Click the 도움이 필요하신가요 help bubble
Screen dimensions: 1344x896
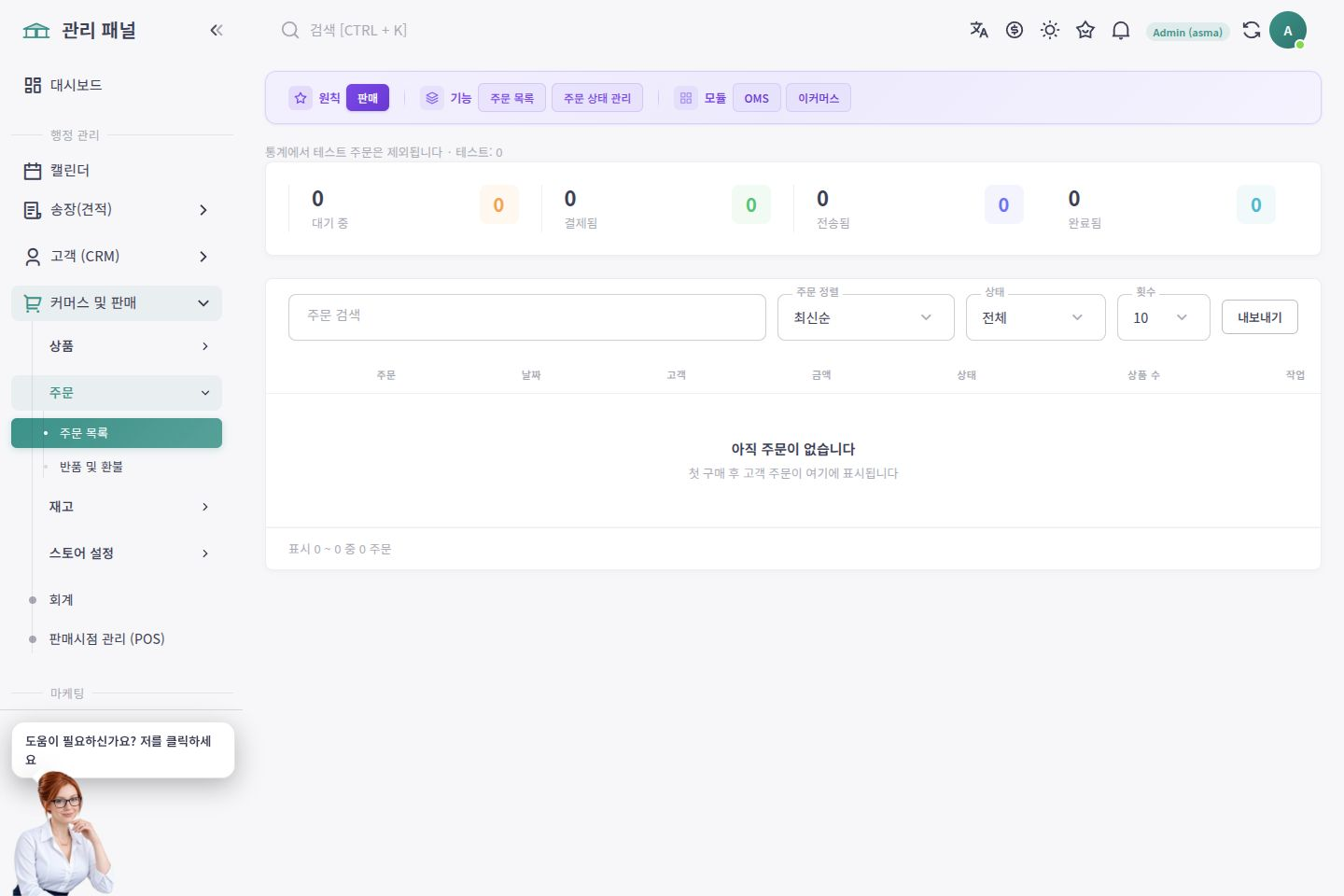pos(123,750)
